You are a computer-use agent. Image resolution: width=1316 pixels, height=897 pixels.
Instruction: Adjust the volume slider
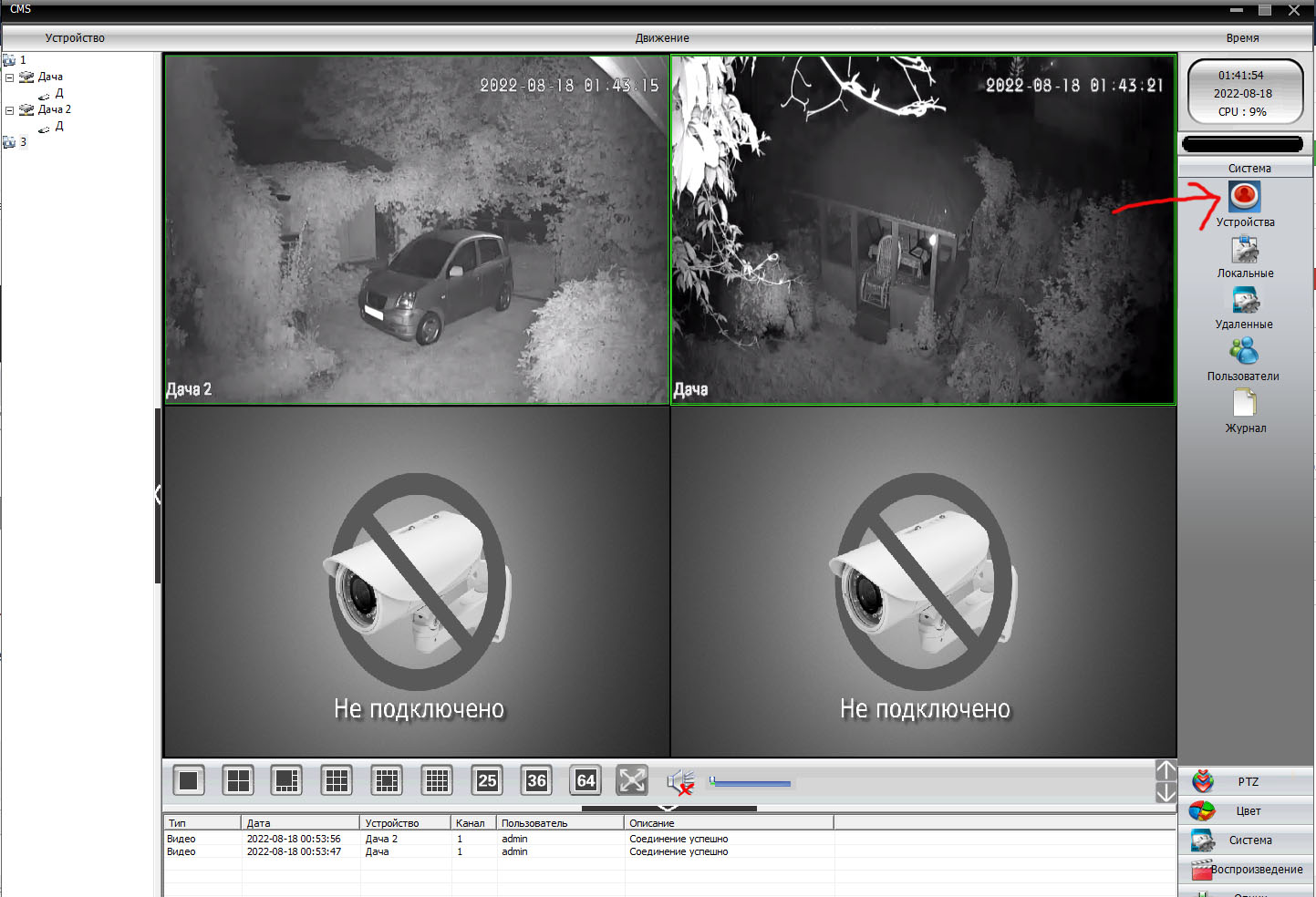pos(750,783)
